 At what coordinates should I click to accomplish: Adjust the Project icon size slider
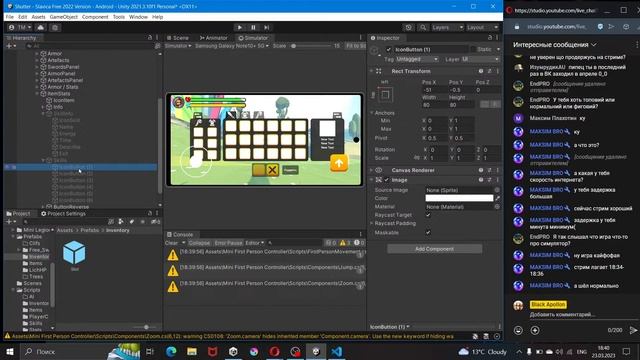pyautogui.click(x=146, y=327)
